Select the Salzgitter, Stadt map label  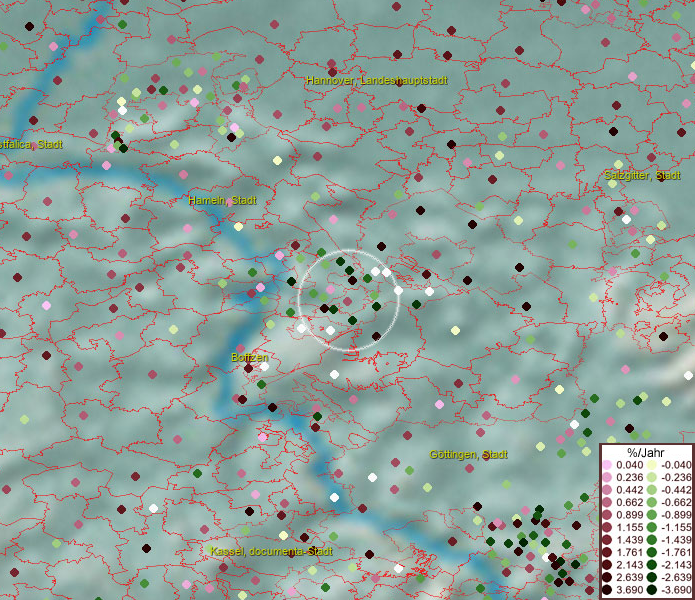pyautogui.click(x=642, y=175)
